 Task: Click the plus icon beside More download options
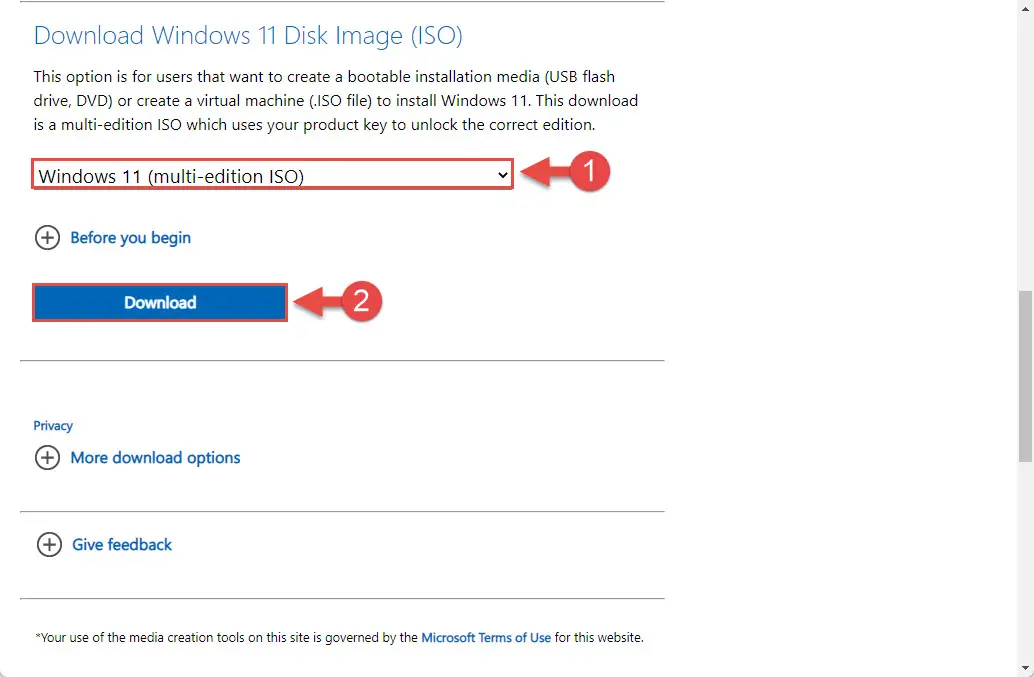(x=47, y=458)
